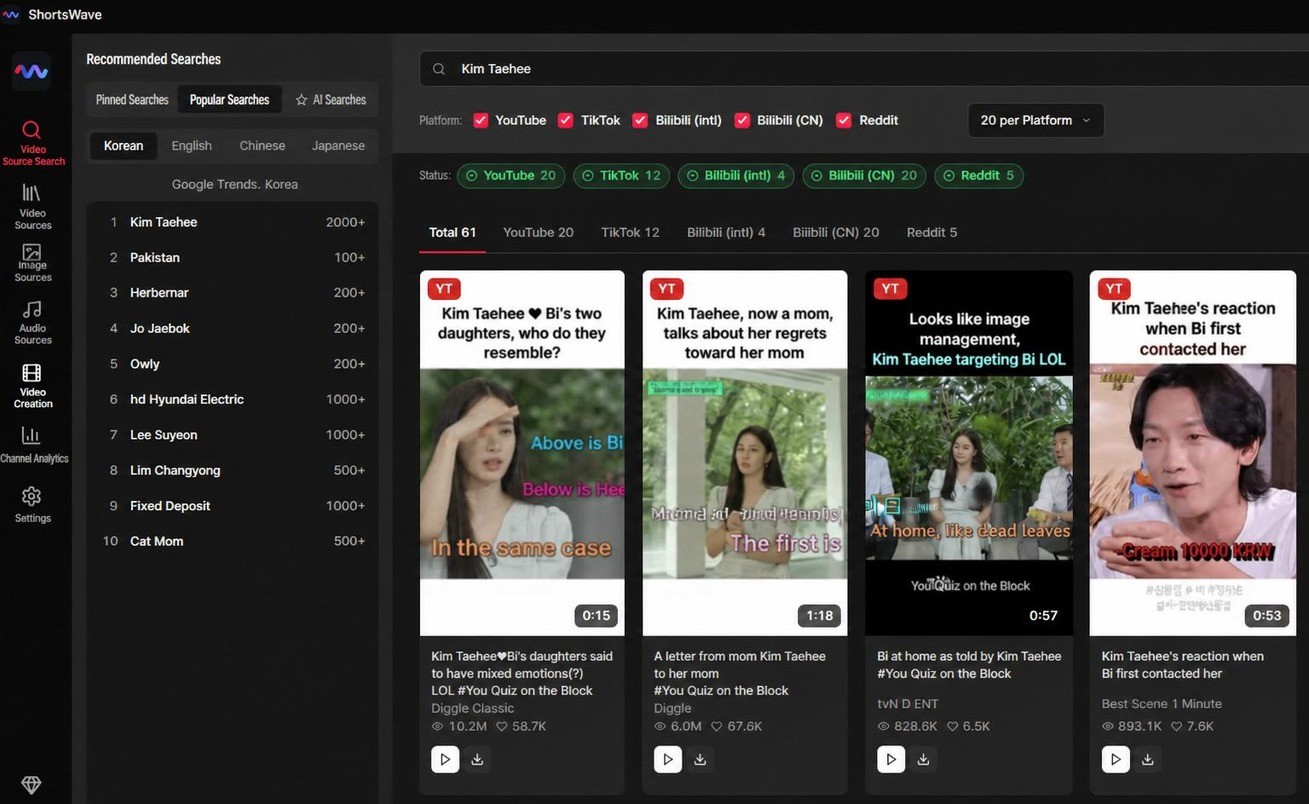This screenshot has height=804, width=1309.
Task: Show the TikTok 12 results tab
Action: [x=630, y=232]
